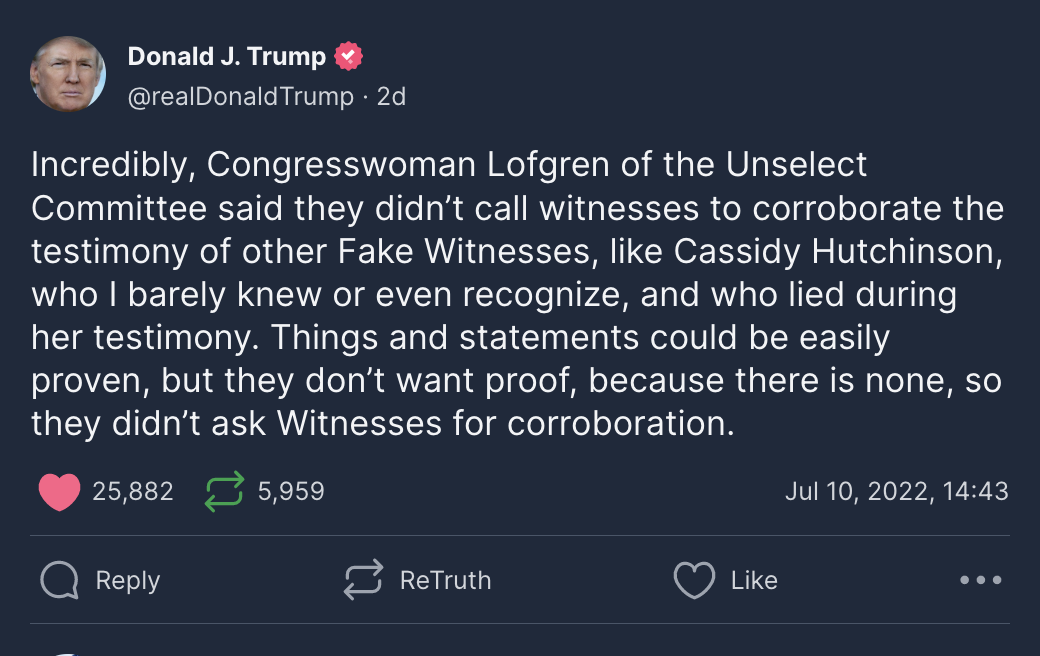Click the Jul 10, 2022, 14:43 date
This screenshot has width=1040, height=656.
(x=897, y=492)
